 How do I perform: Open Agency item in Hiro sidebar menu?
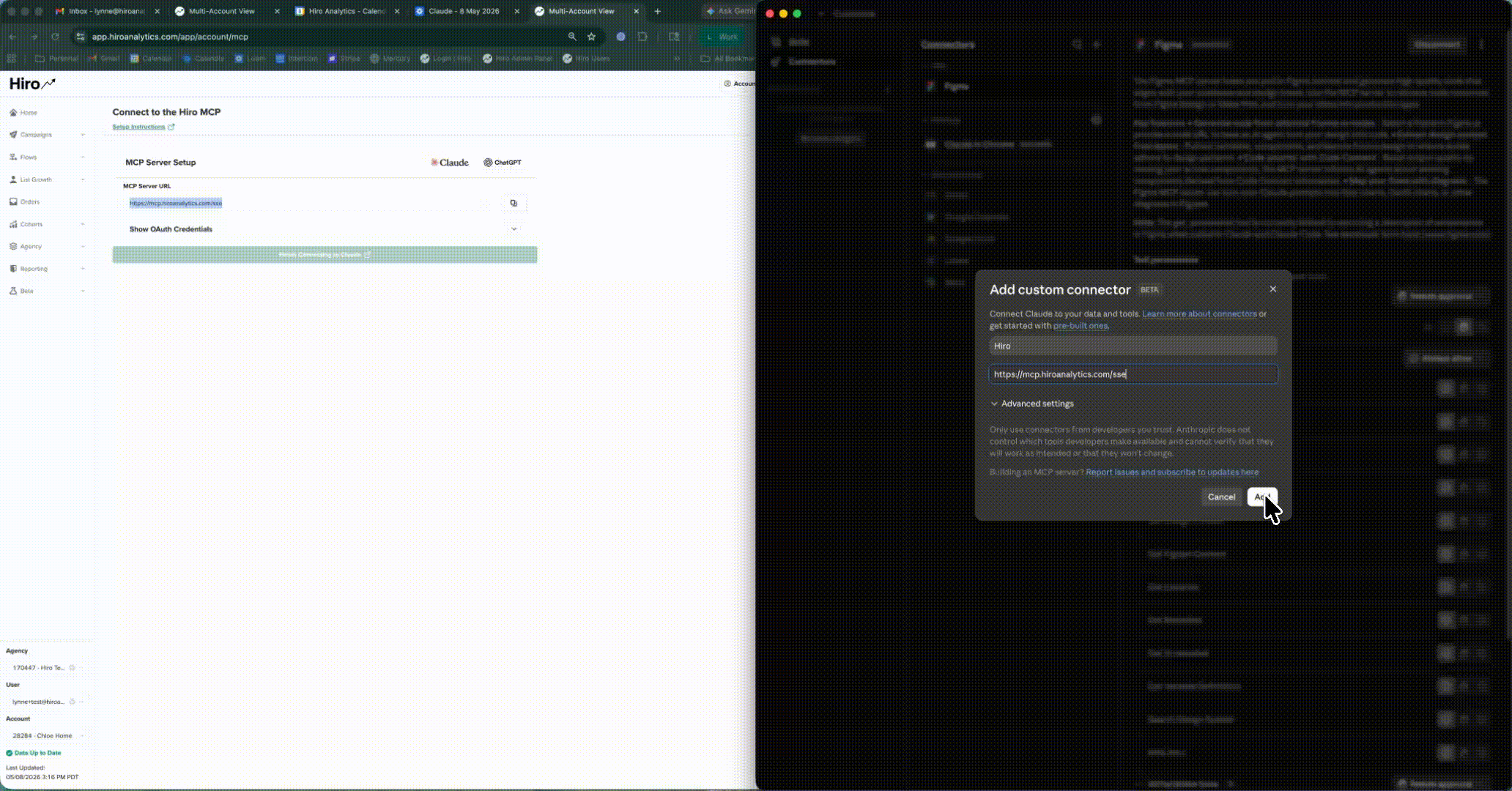(x=31, y=247)
